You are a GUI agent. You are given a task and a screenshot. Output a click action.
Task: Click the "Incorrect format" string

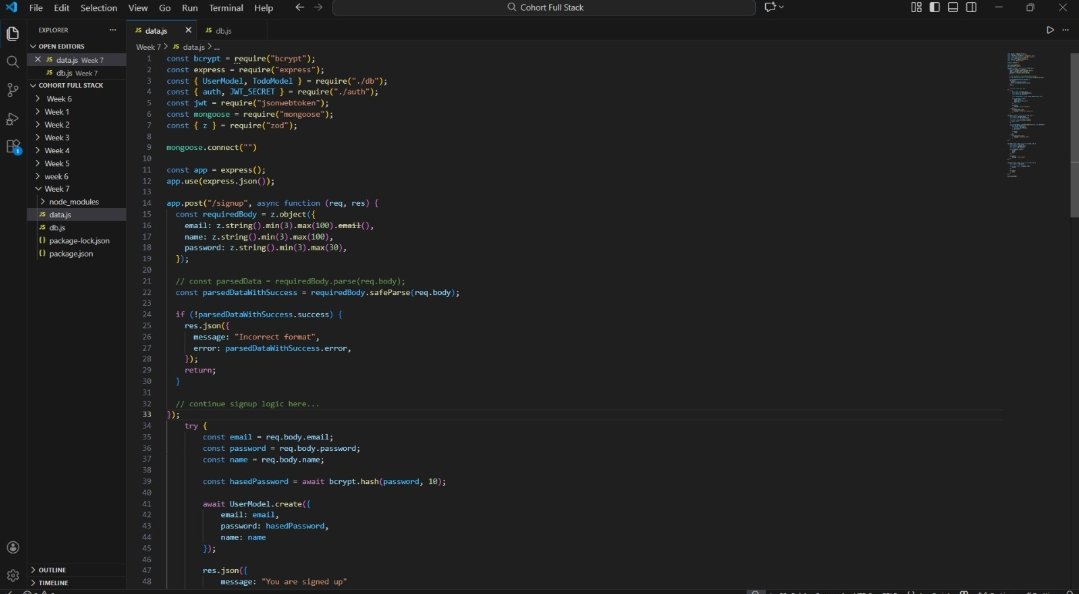[x=275, y=337]
